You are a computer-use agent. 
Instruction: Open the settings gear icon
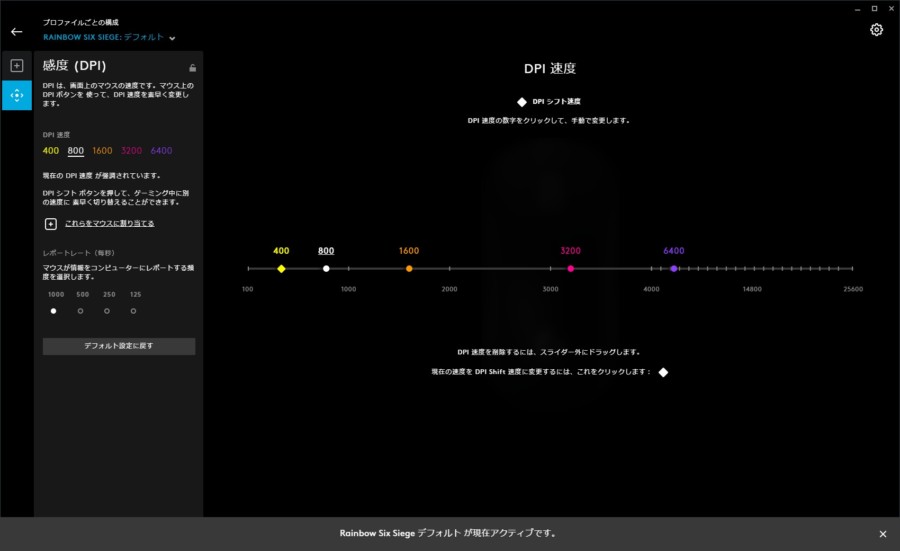[x=876, y=30]
